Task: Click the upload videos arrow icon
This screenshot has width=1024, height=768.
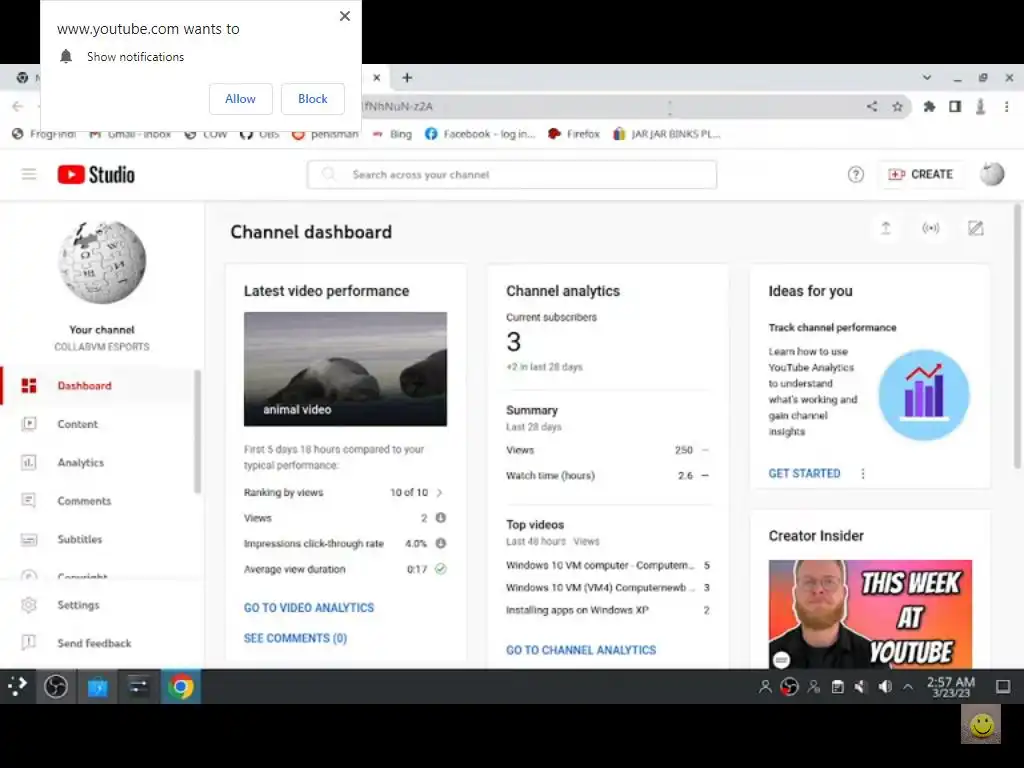Action: [x=886, y=228]
